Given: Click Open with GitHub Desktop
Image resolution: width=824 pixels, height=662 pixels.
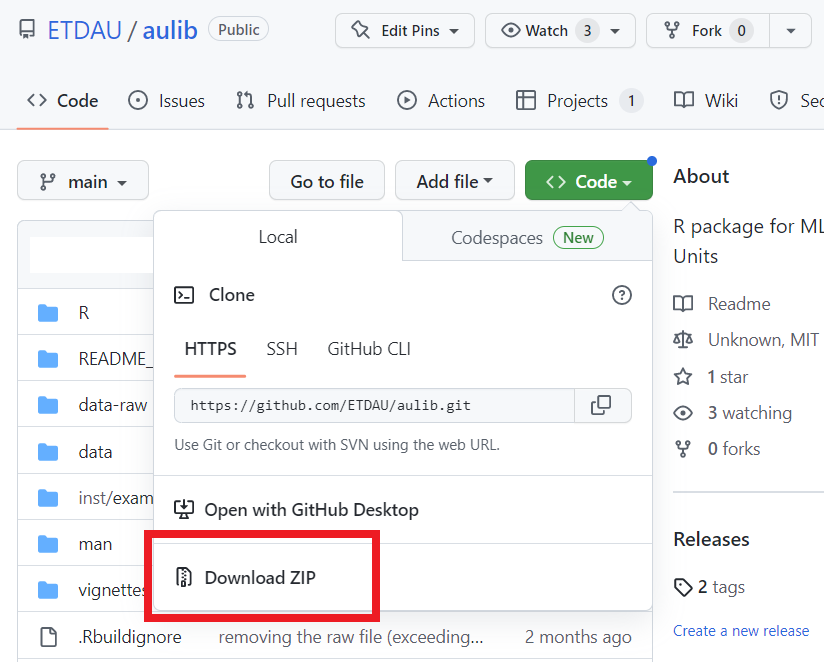Looking at the screenshot, I should click(x=312, y=509).
